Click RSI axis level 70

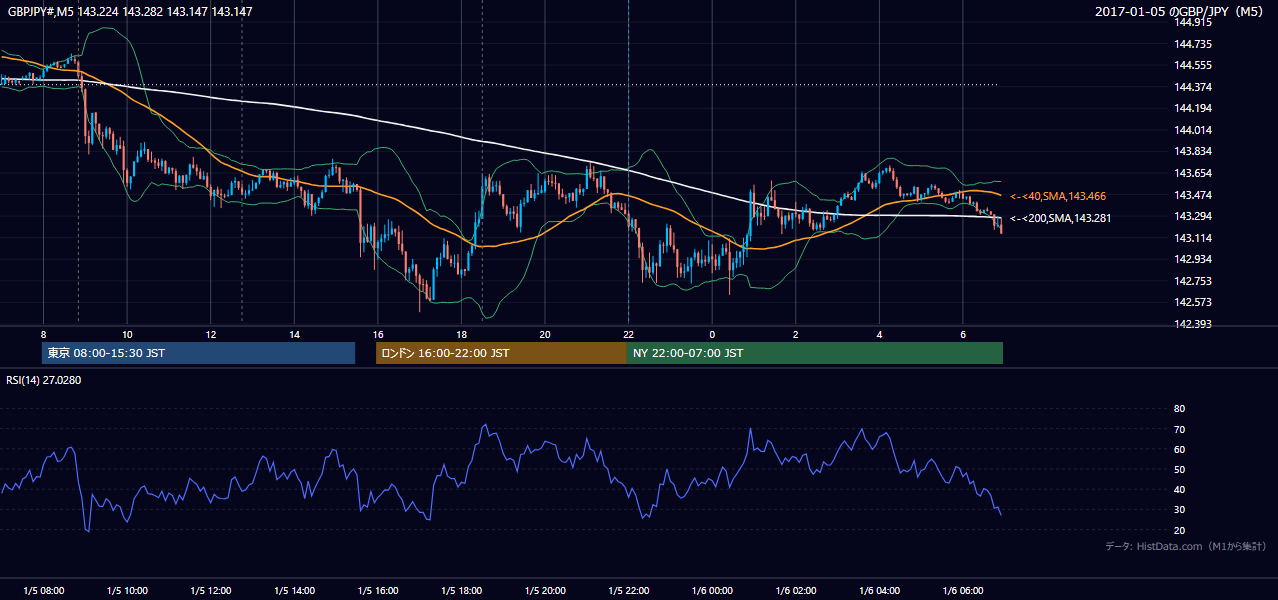tap(1179, 429)
